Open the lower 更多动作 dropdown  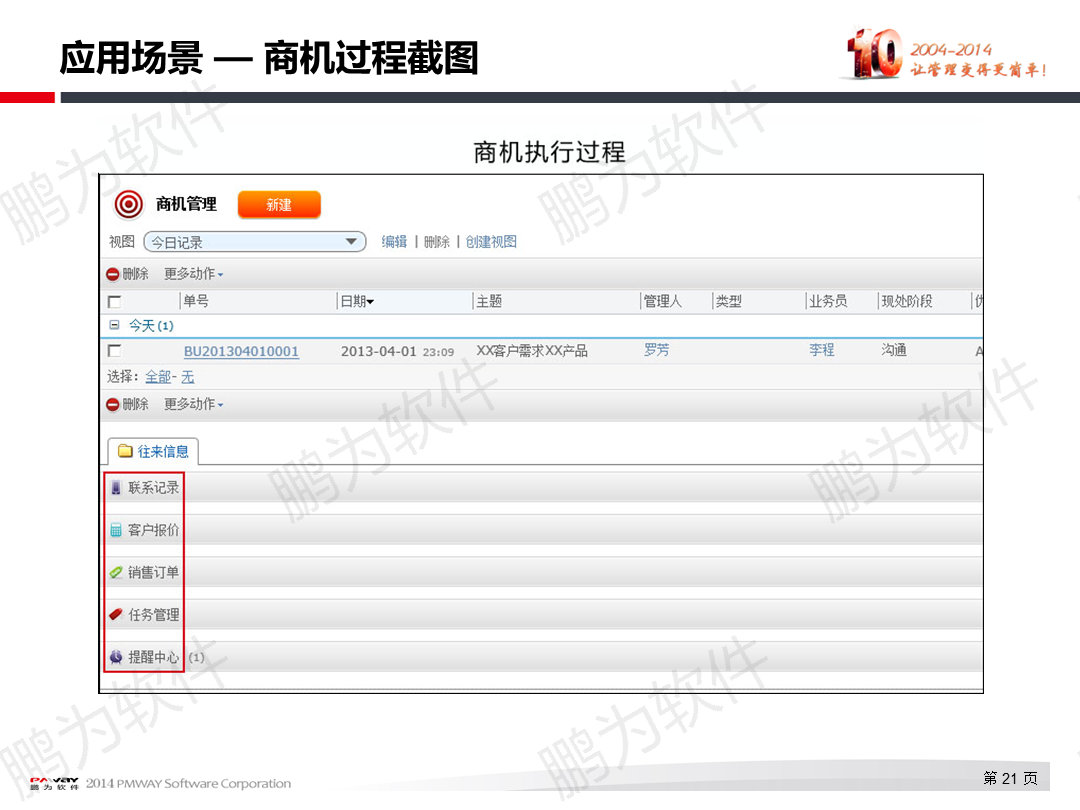point(194,404)
